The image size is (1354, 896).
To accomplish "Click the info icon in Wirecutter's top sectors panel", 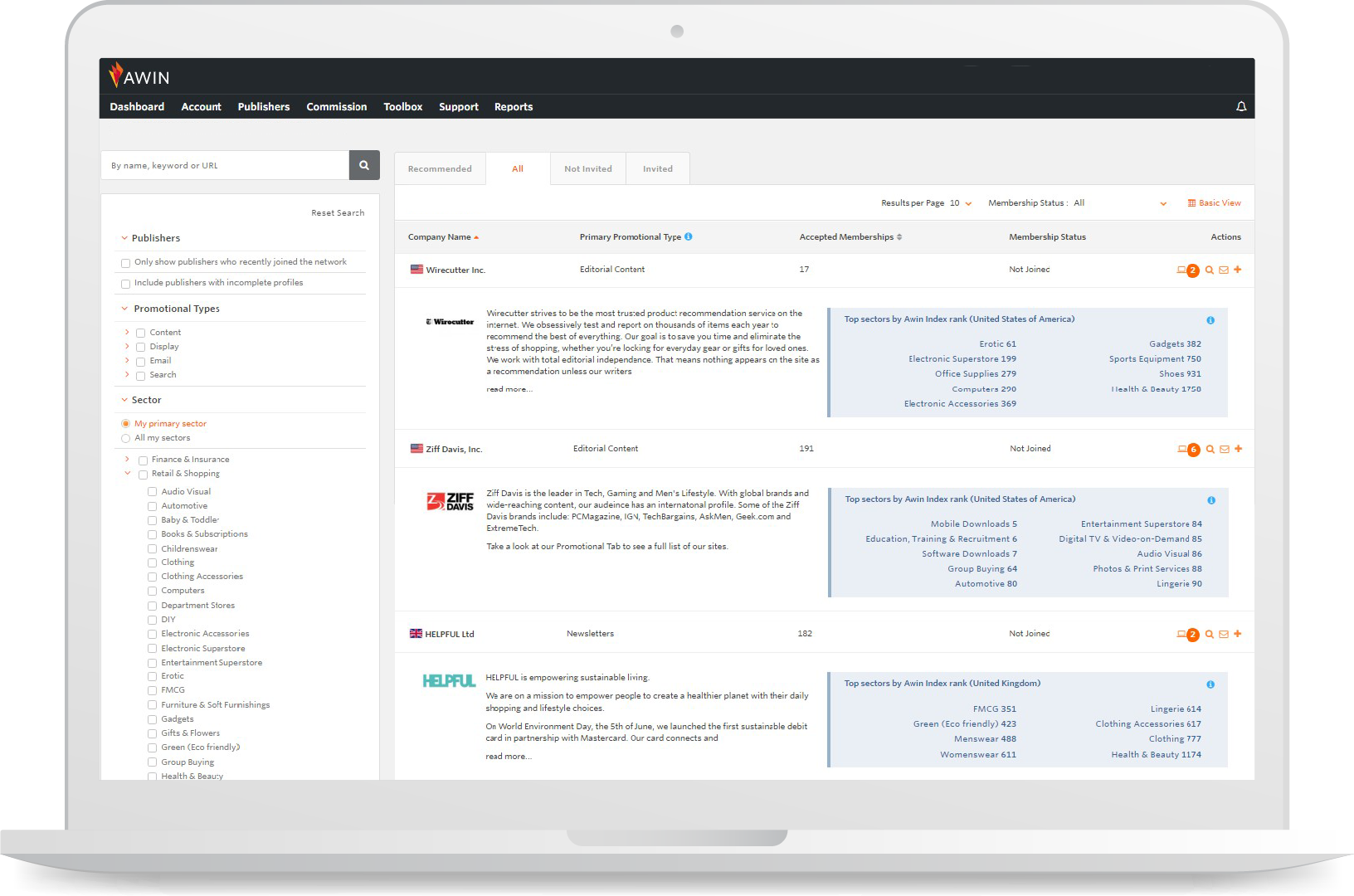I will 1210,320.
